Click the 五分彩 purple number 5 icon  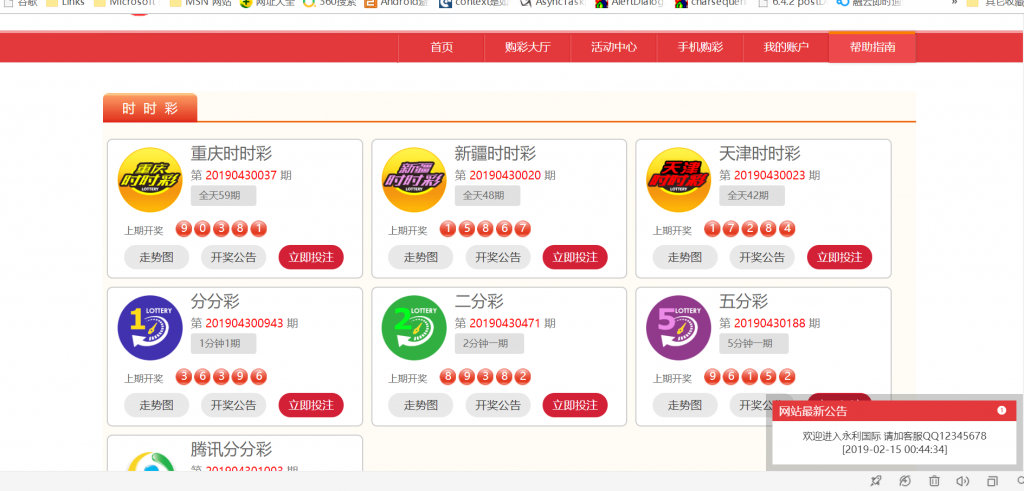click(x=678, y=328)
